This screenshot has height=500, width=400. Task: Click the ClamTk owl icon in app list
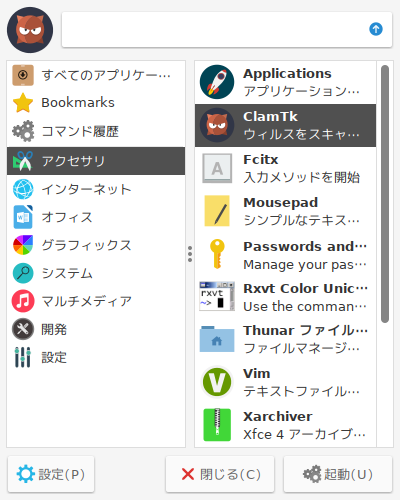217,125
